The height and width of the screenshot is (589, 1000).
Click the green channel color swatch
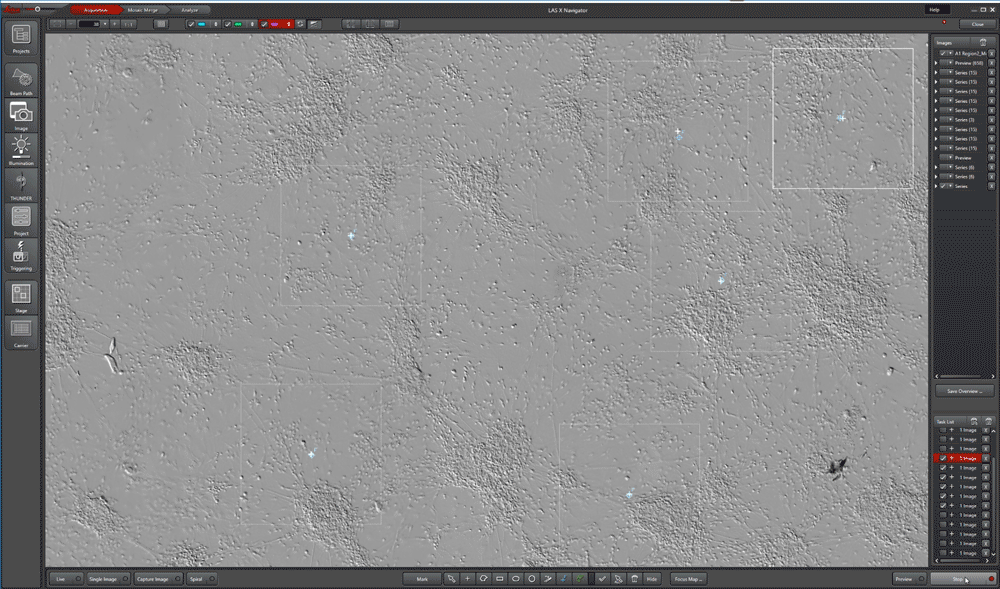[238, 24]
